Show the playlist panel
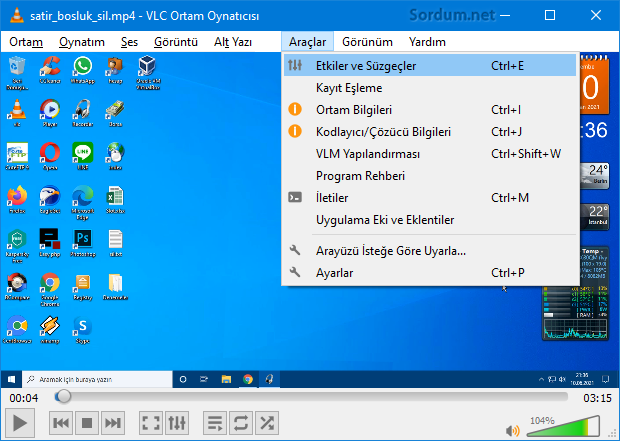 coord(215,423)
